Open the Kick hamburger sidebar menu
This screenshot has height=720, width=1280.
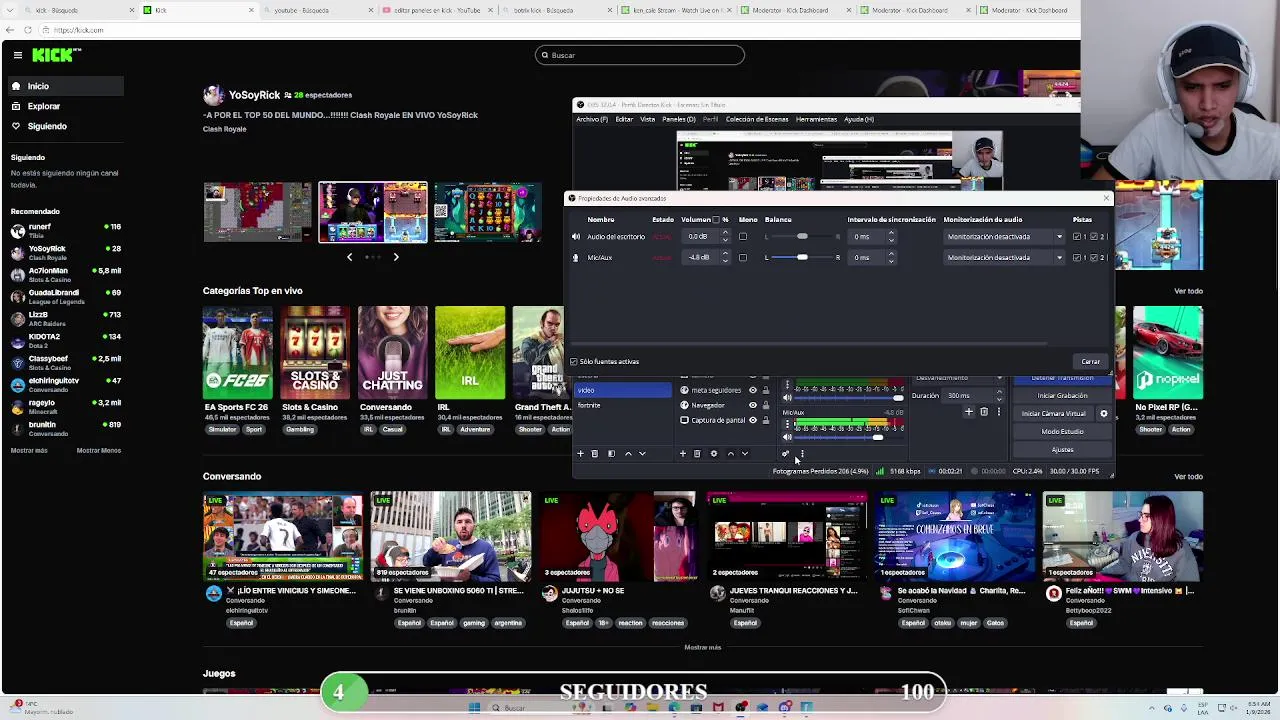pyautogui.click(x=17, y=55)
